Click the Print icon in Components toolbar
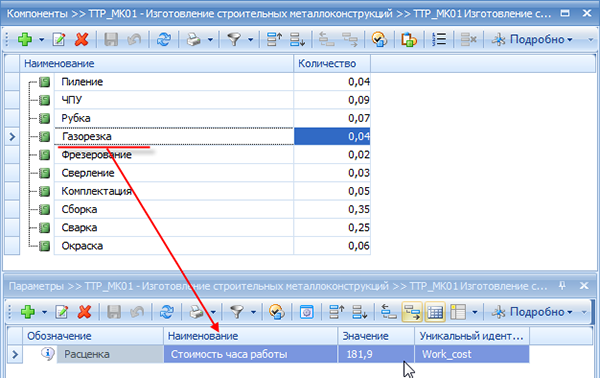The width and height of the screenshot is (600, 378). 194,39
